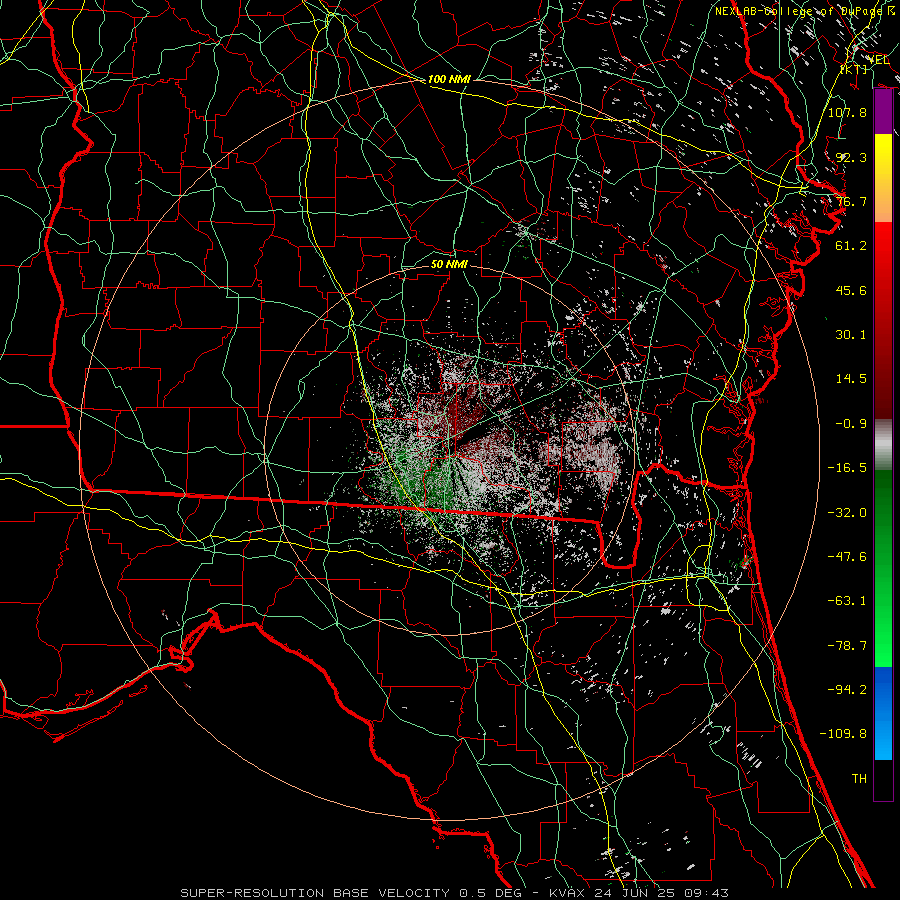Click the 107.8 scale value

point(847,112)
